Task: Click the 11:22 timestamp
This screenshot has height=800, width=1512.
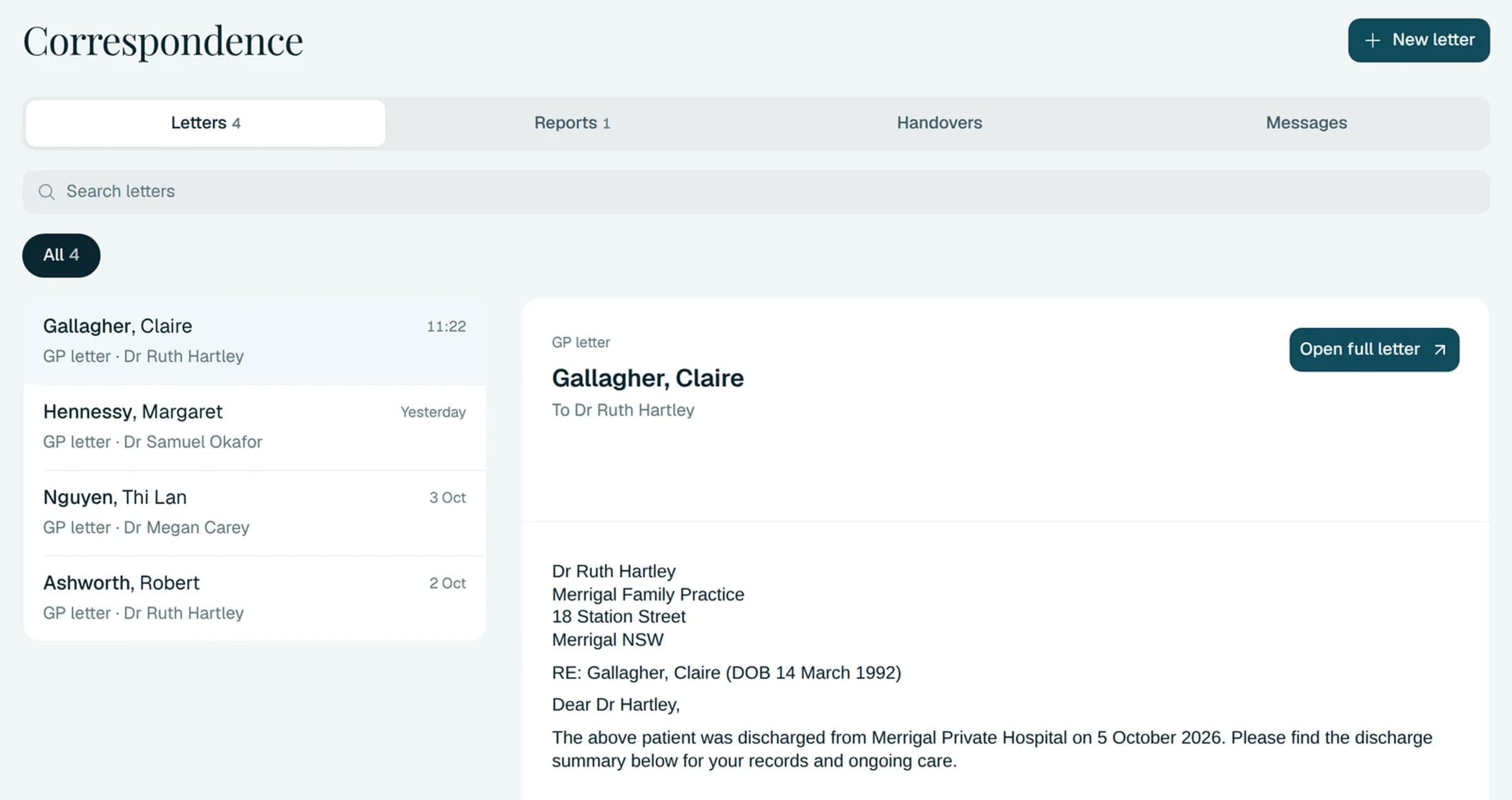Action: click(x=446, y=326)
